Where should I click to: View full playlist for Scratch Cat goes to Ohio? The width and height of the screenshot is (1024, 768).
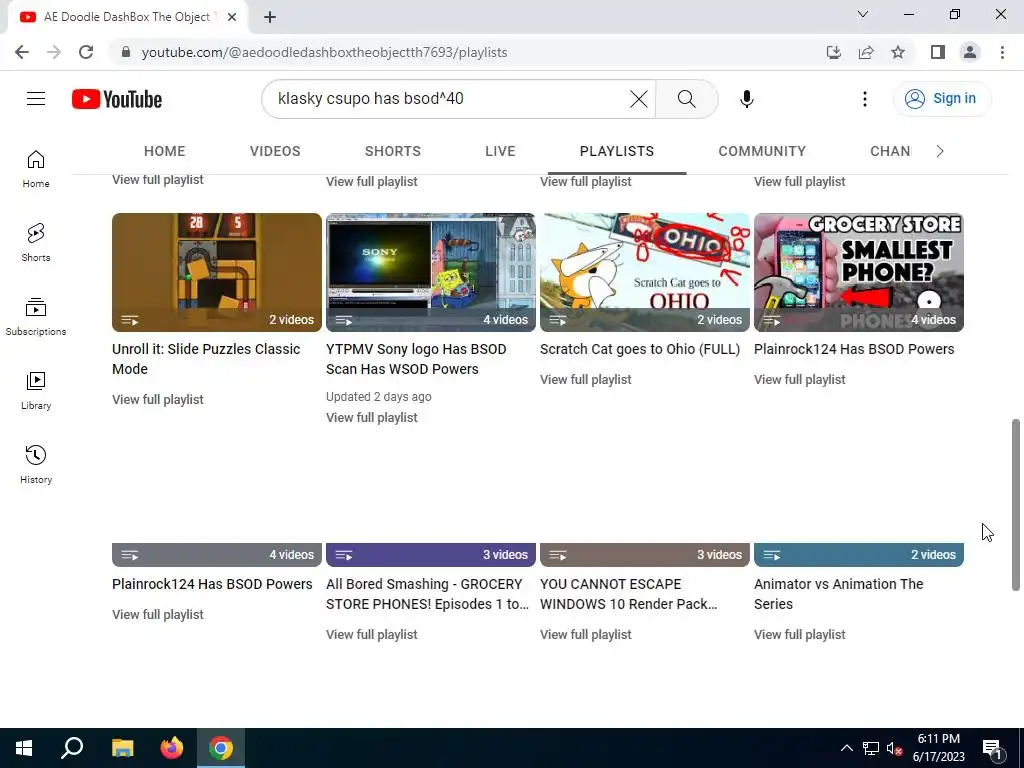coord(586,380)
